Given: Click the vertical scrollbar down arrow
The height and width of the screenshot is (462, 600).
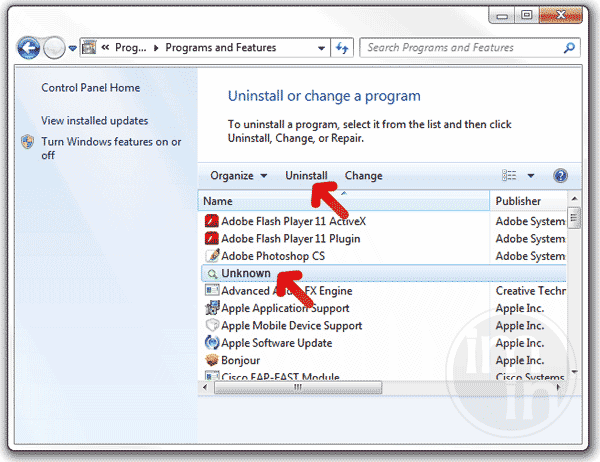Looking at the screenshot, I should [x=574, y=372].
